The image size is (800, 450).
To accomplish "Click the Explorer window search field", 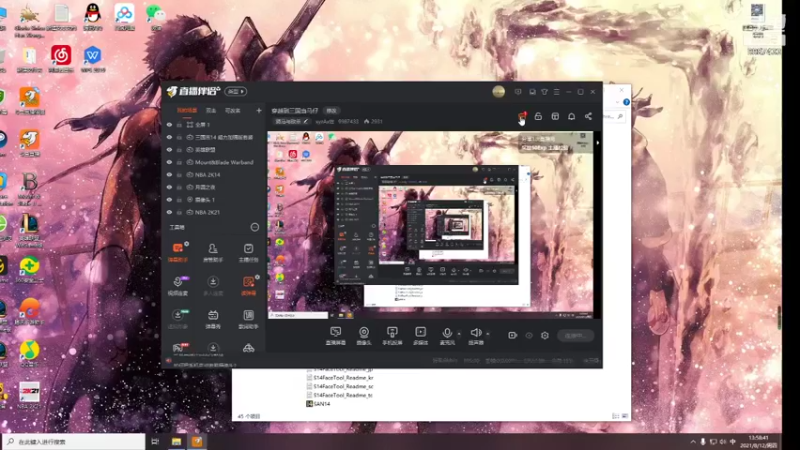I will (x=614, y=116).
